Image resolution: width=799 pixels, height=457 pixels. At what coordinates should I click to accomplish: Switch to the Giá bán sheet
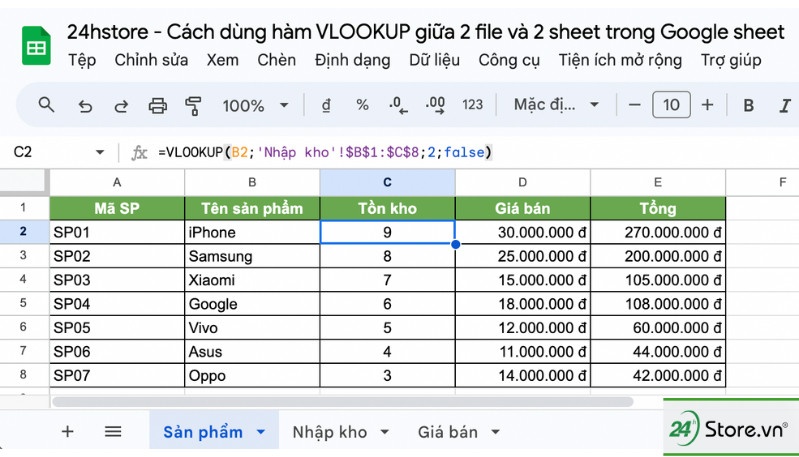448,432
